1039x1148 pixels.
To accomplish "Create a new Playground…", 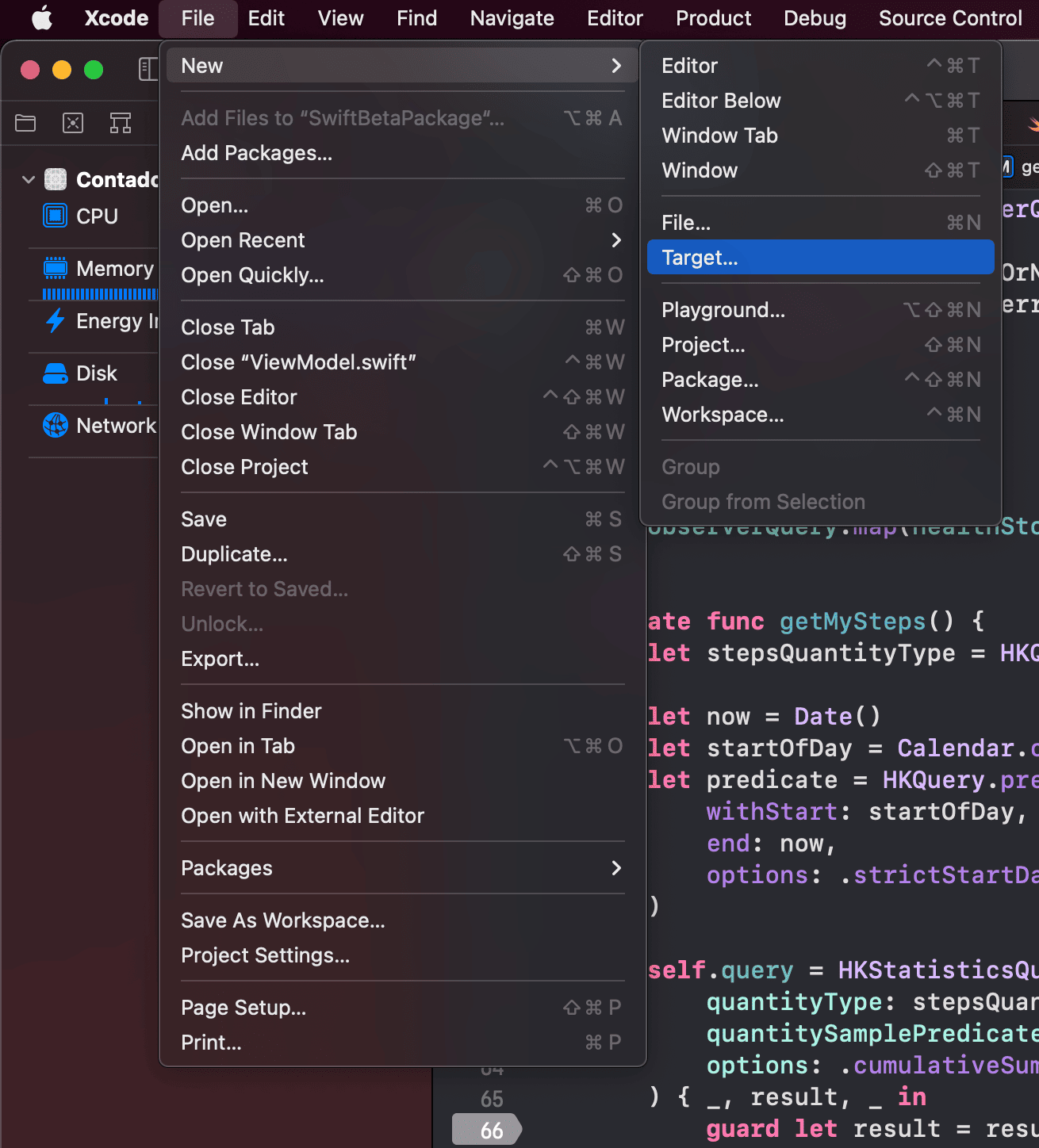I will click(x=821, y=310).
